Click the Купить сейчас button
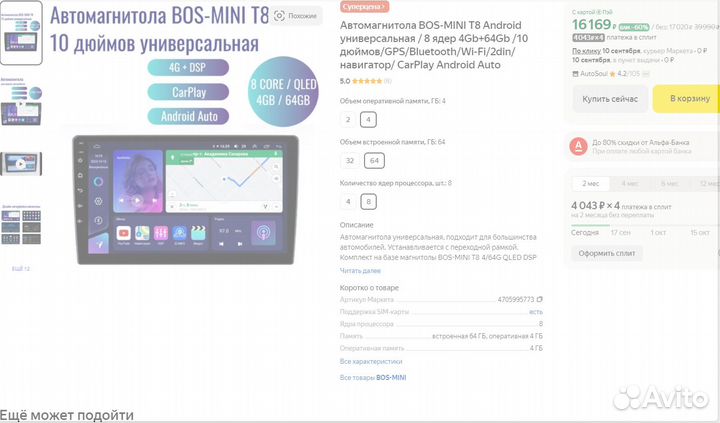This screenshot has width=720, height=423. 610,99
